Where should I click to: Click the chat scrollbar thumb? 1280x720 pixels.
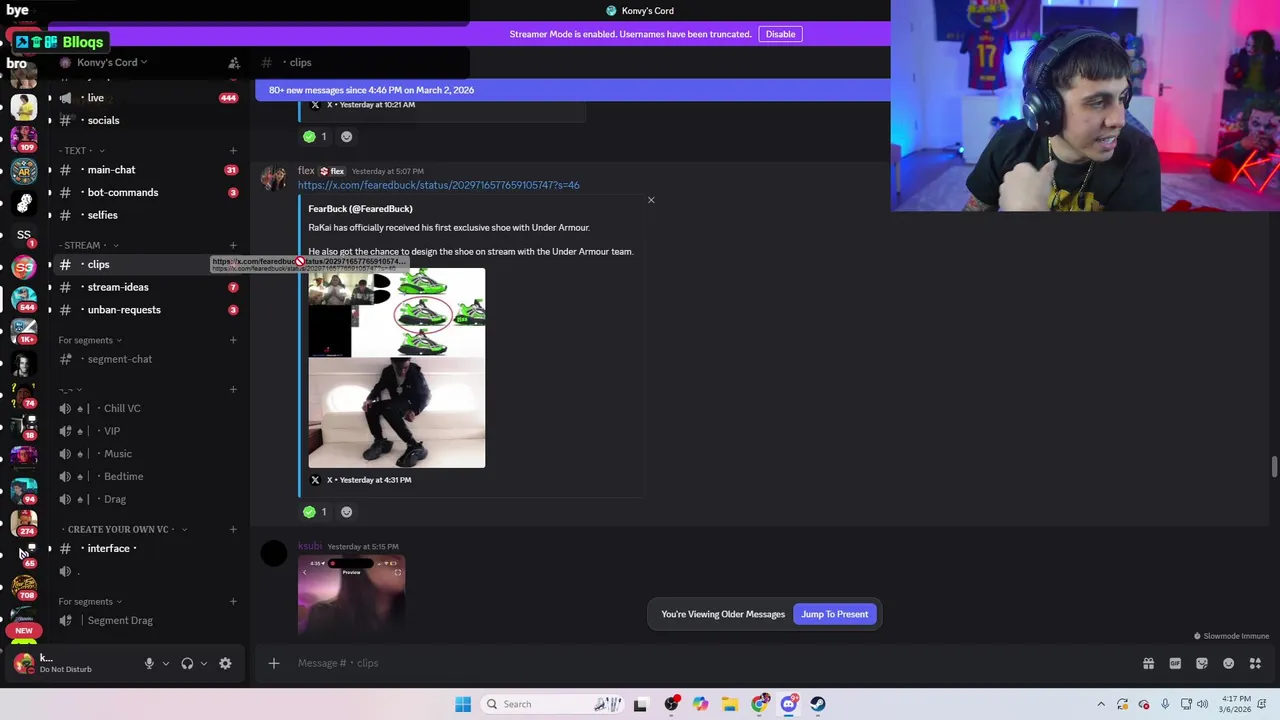(x=1274, y=467)
